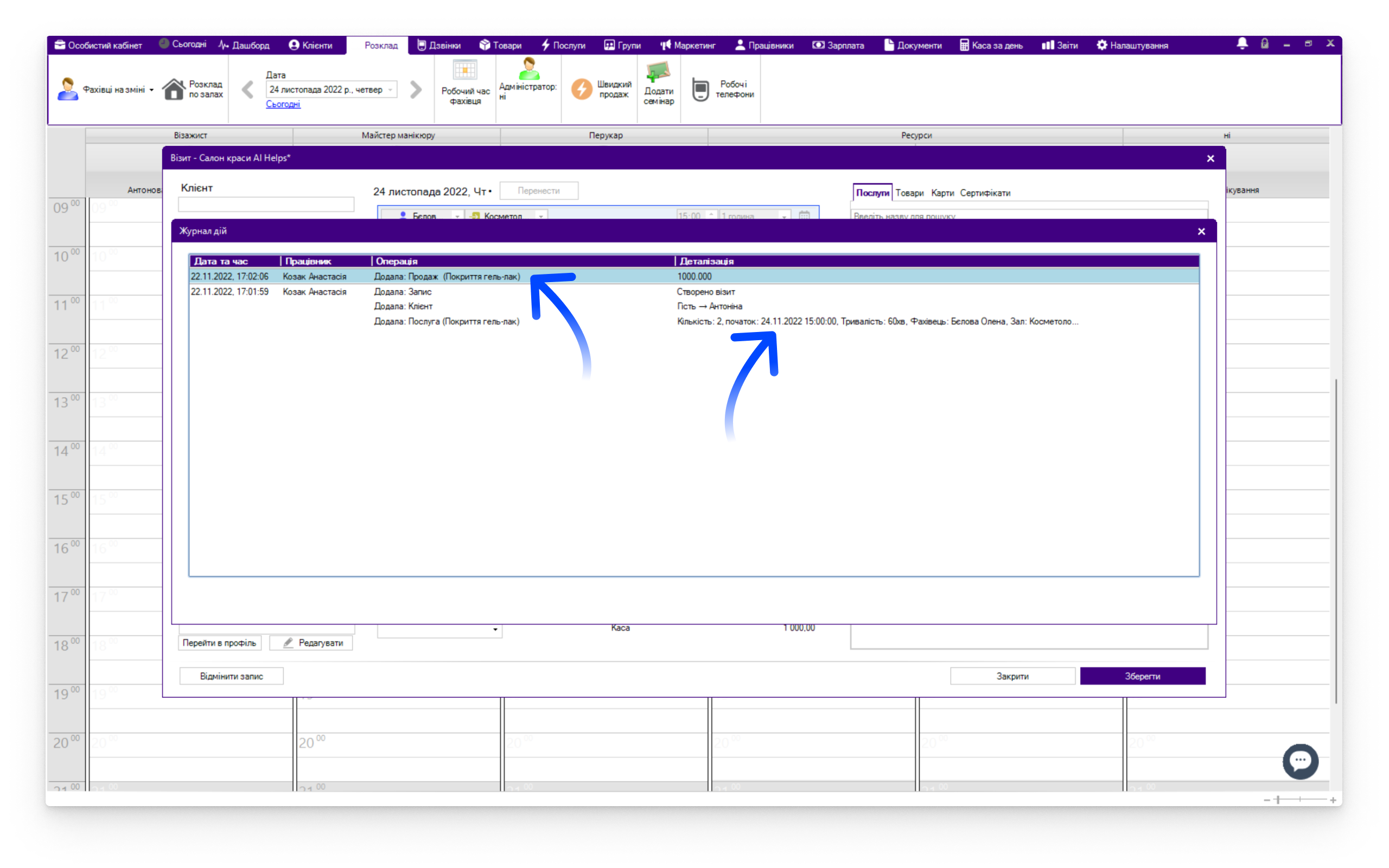Click the 'Пість → Антоніна' detail text
1389x868 pixels.
click(x=710, y=307)
